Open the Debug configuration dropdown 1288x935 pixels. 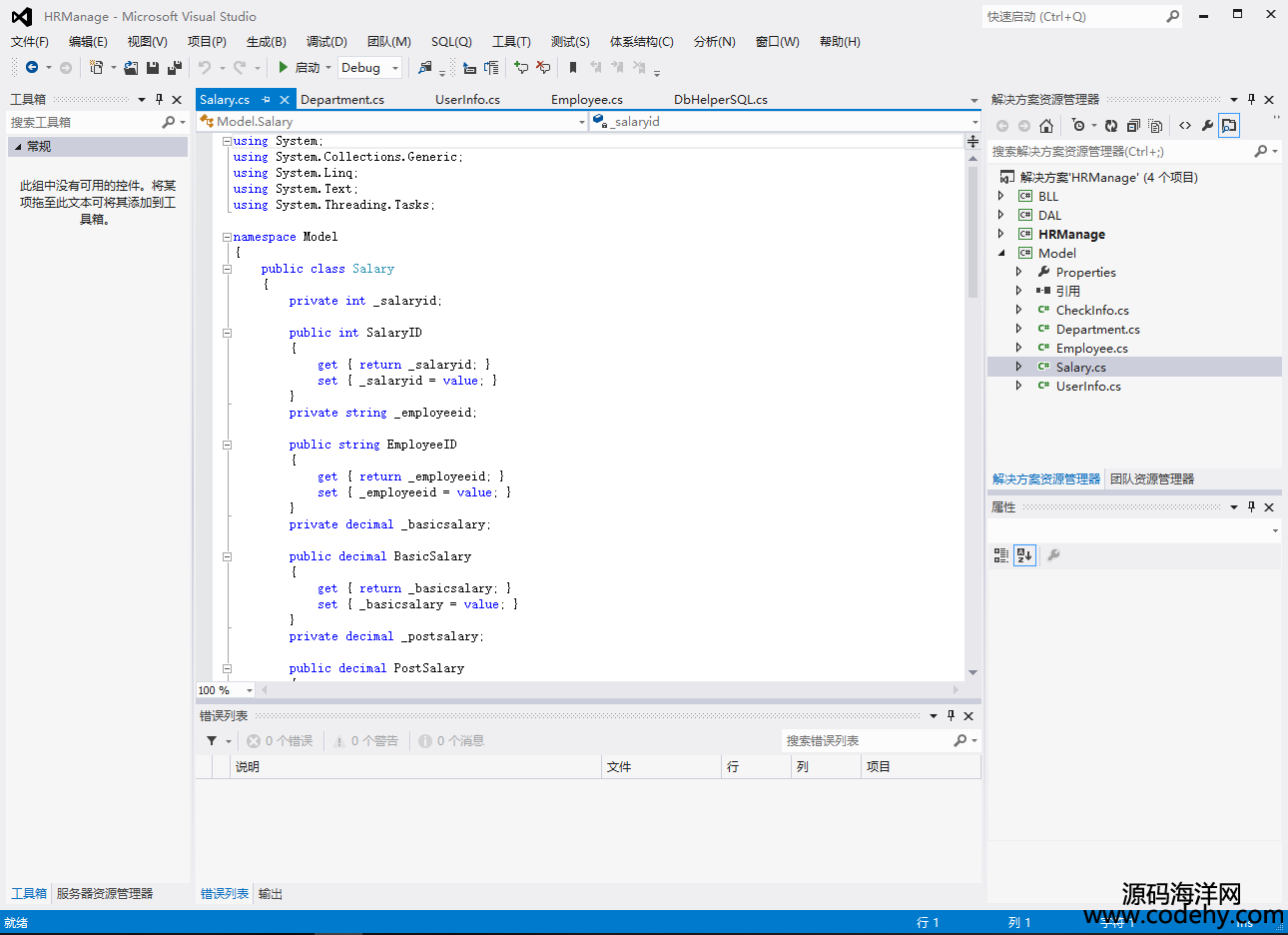395,68
